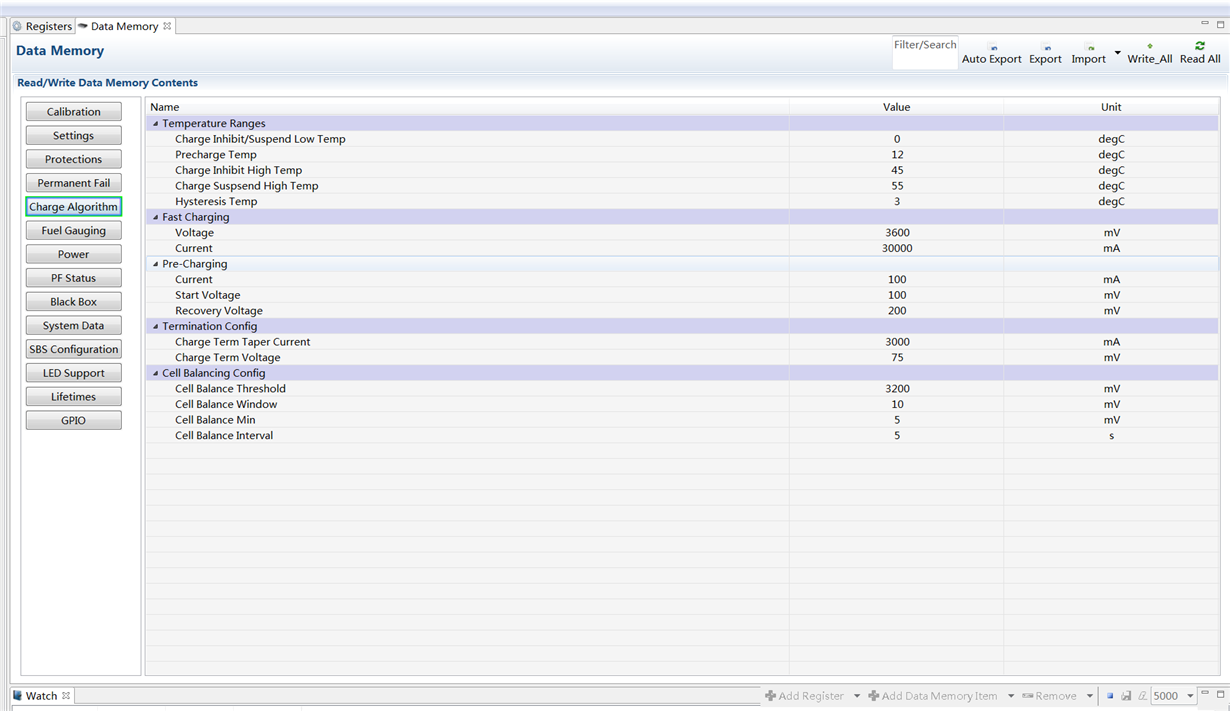Open the Permanent Fail category
The width and height of the screenshot is (1230, 711).
(74, 183)
